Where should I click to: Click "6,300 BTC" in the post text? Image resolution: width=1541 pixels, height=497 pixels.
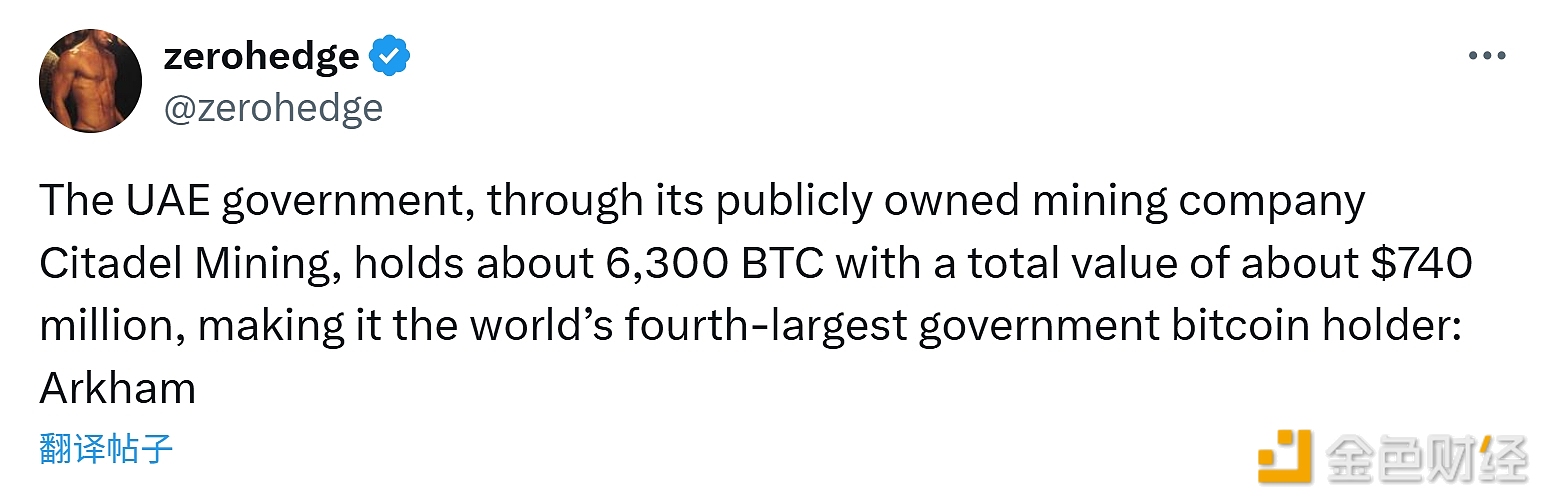(714, 265)
